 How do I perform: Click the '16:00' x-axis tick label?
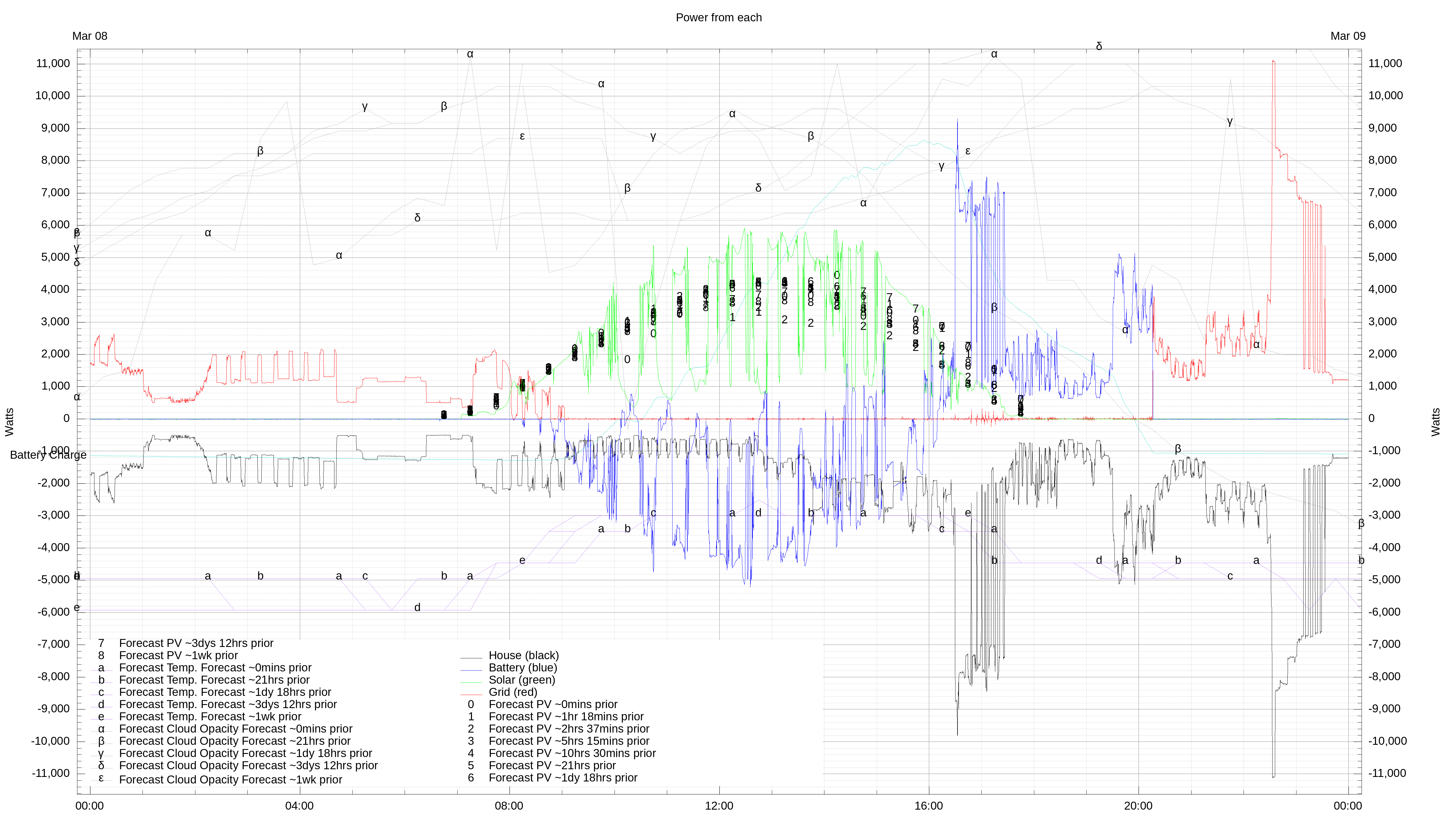pyautogui.click(x=929, y=806)
